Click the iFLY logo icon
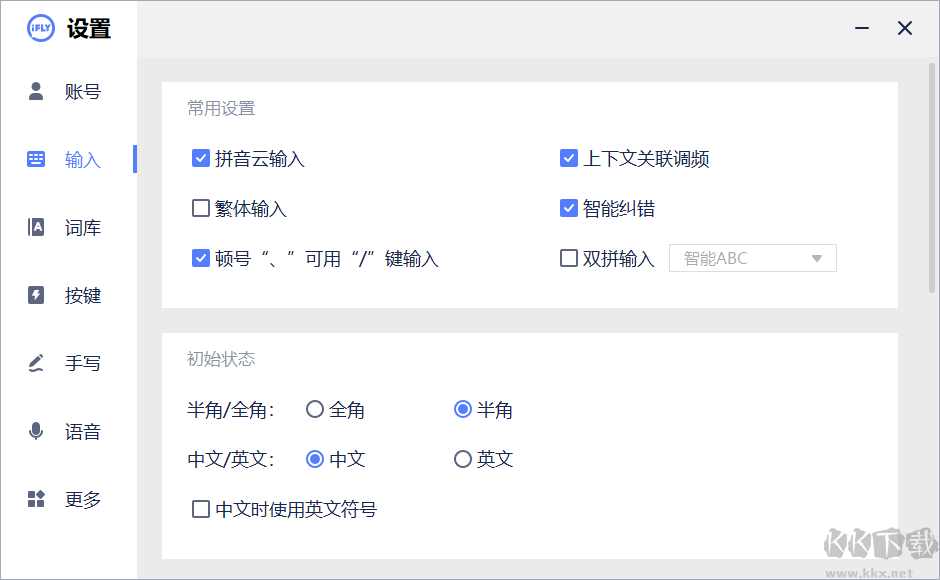 click(40, 28)
